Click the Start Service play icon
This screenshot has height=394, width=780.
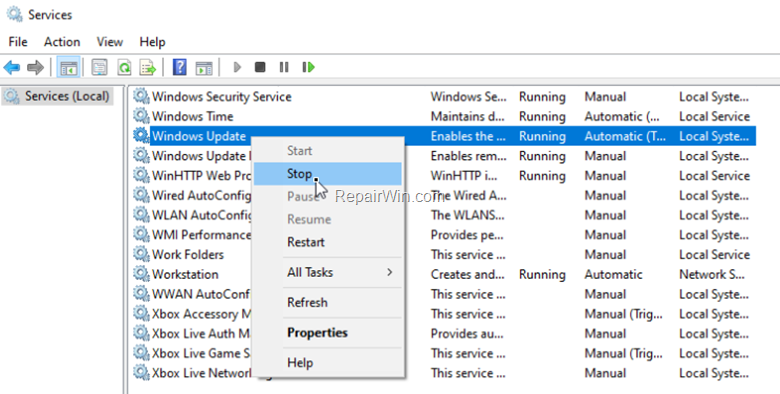click(237, 67)
